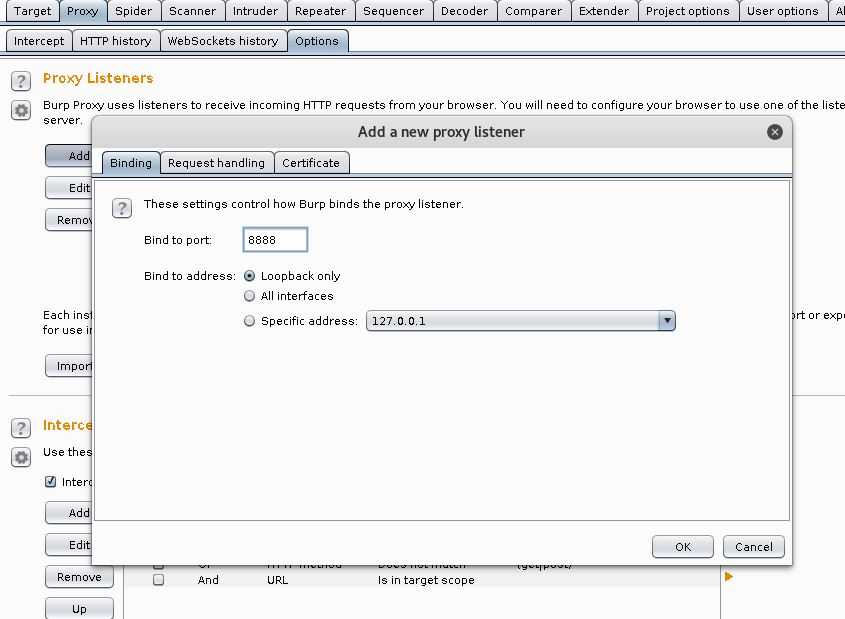This screenshot has width=845, height=619.
Task: Open the HTTP history sub-tab
Action: click(x=115, y=41)
